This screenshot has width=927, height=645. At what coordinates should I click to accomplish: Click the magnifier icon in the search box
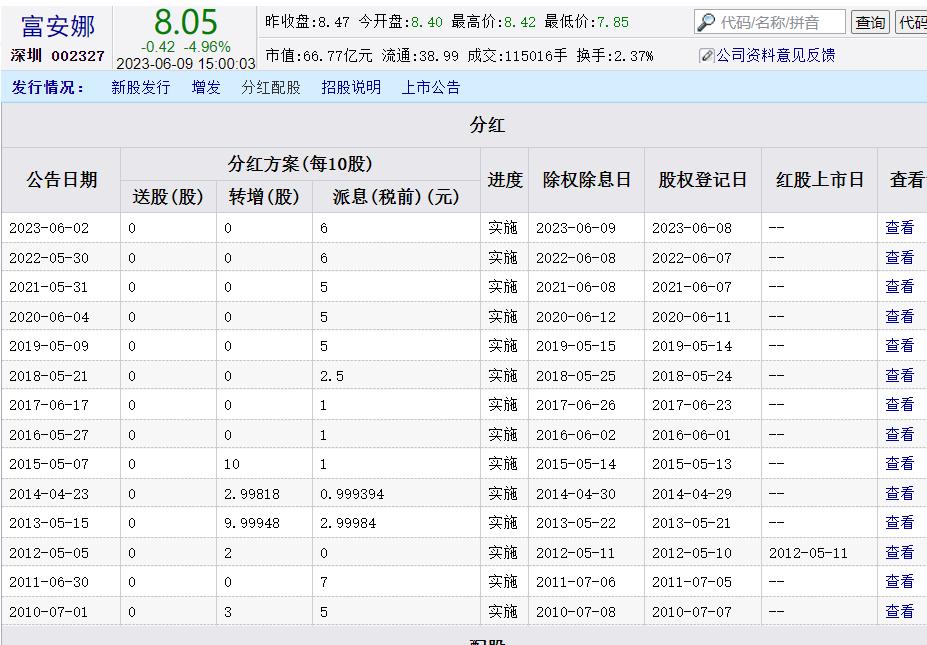[706, 23]
